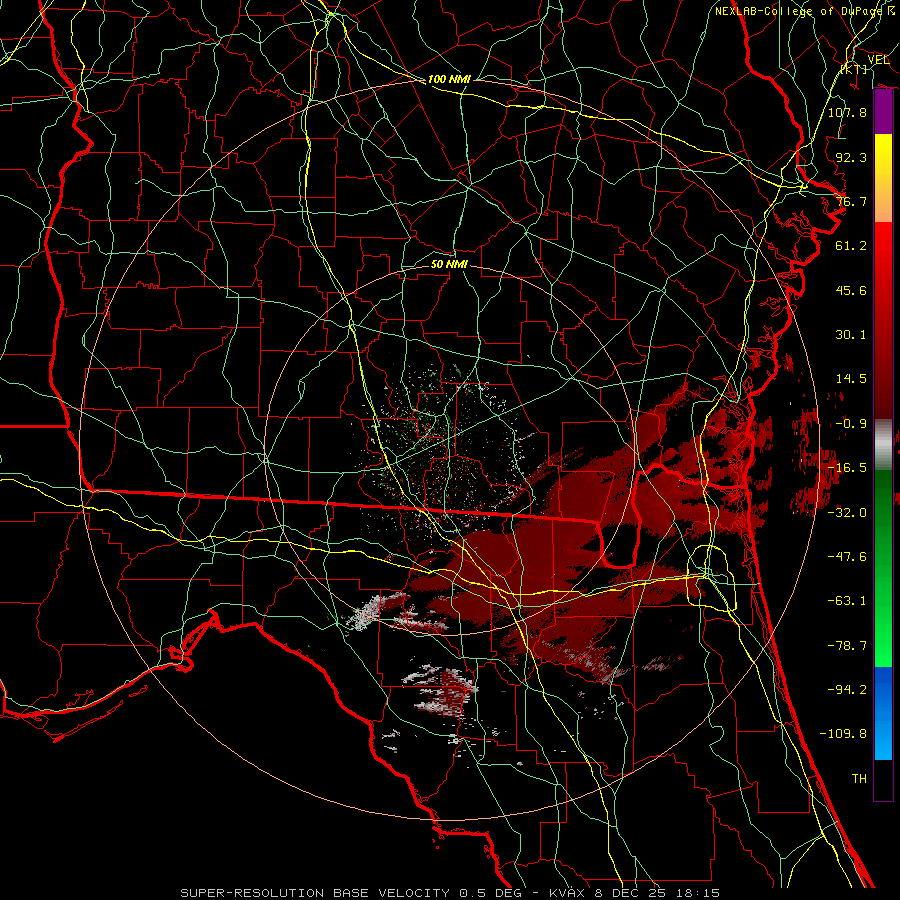Select the -94.2 legend value

tap(847, 689)
